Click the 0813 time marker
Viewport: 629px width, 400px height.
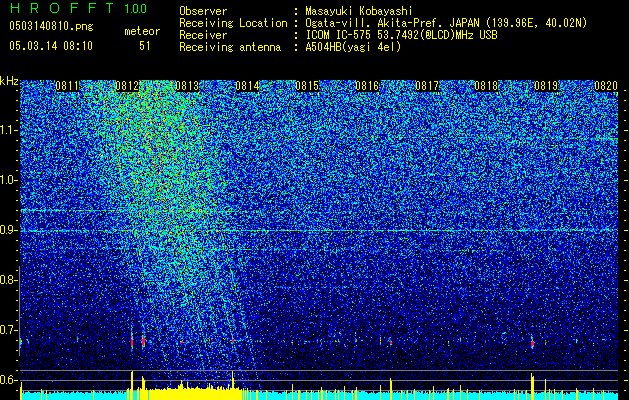tap(187, 86)
